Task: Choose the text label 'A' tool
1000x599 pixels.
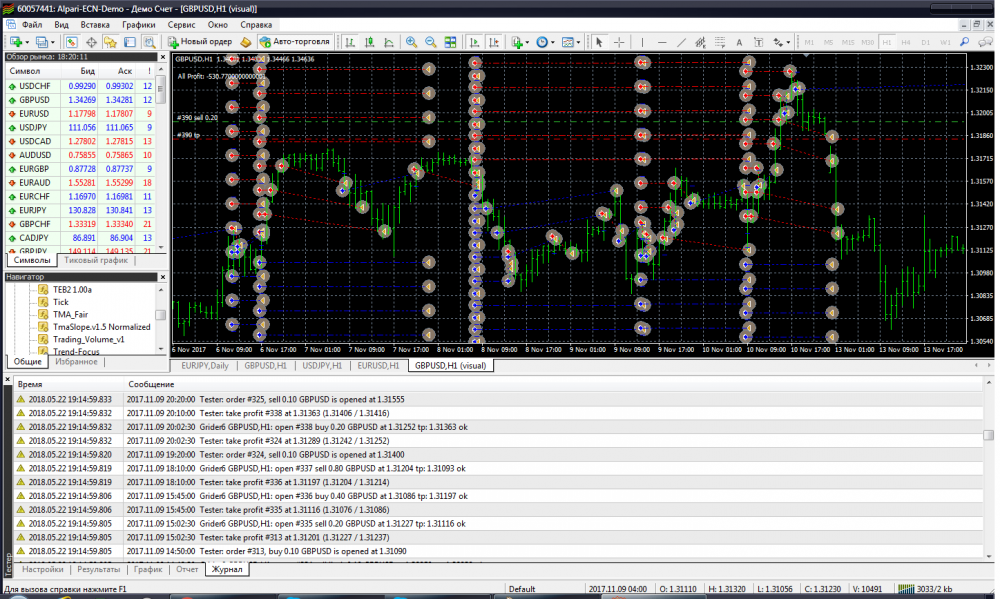Action: click(739, 42)
